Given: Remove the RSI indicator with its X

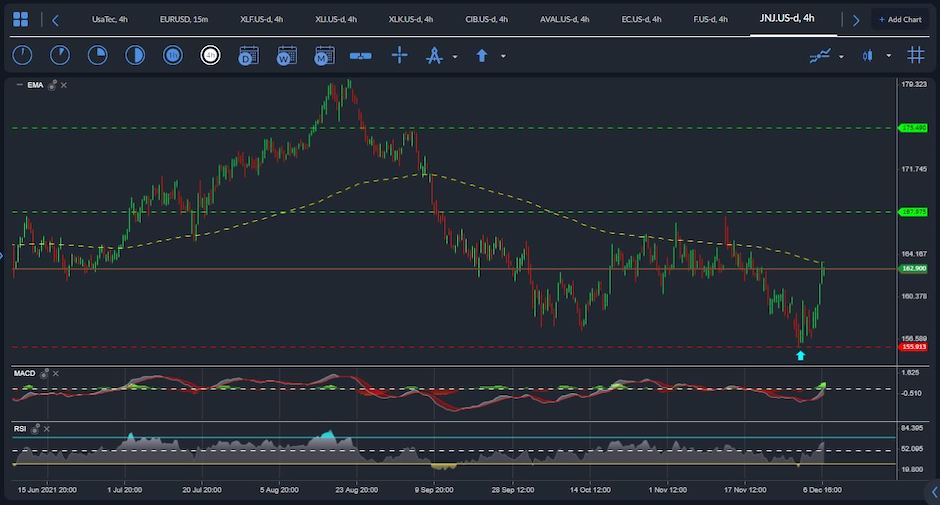Looking at the screenshot, I should tap(45, 428).
